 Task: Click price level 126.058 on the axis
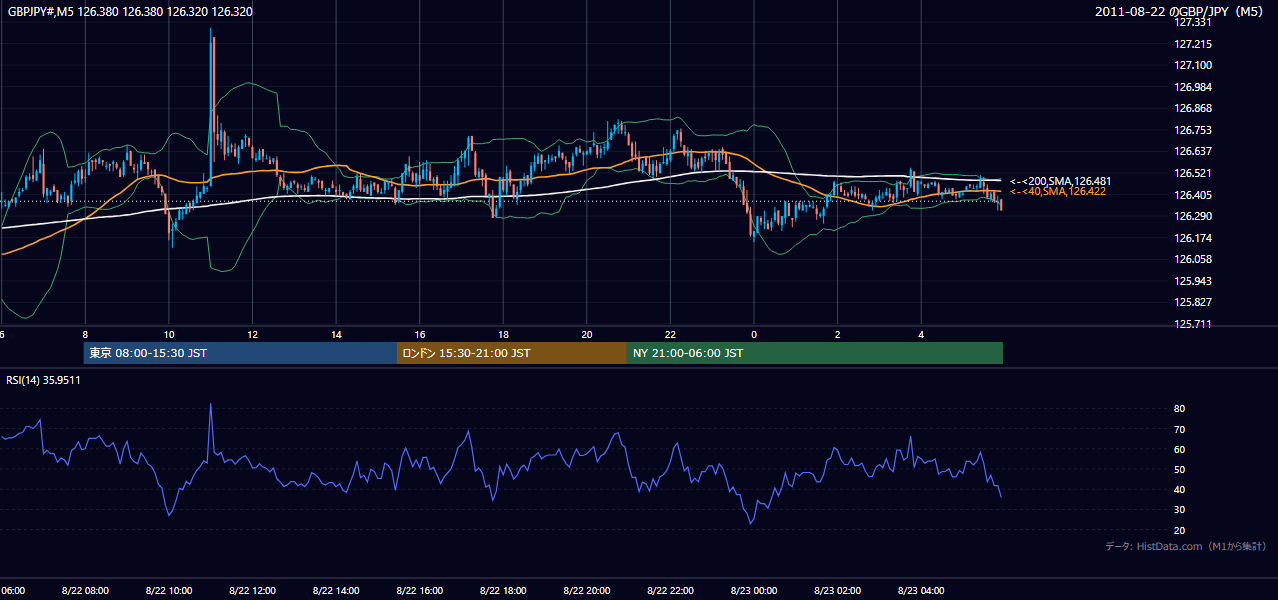1192,259
